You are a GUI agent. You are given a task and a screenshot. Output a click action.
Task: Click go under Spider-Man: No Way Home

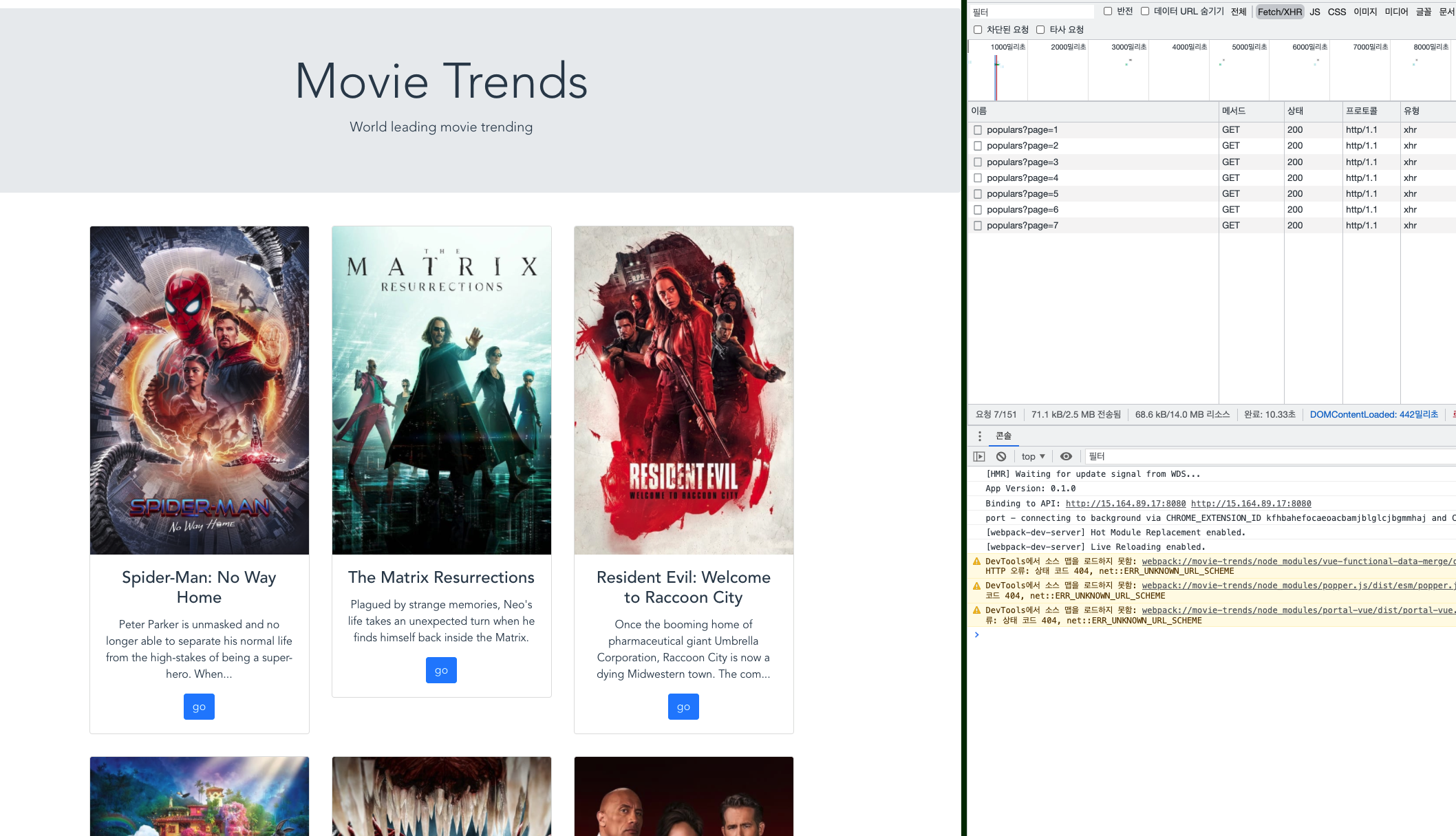(x=199, y=706)
